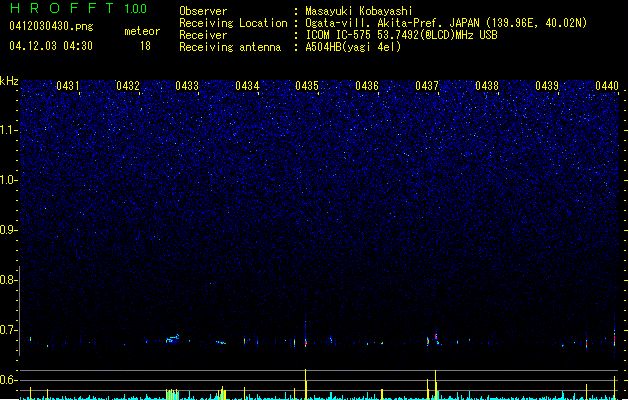Click the 0434 time marker

click(247, 86)
